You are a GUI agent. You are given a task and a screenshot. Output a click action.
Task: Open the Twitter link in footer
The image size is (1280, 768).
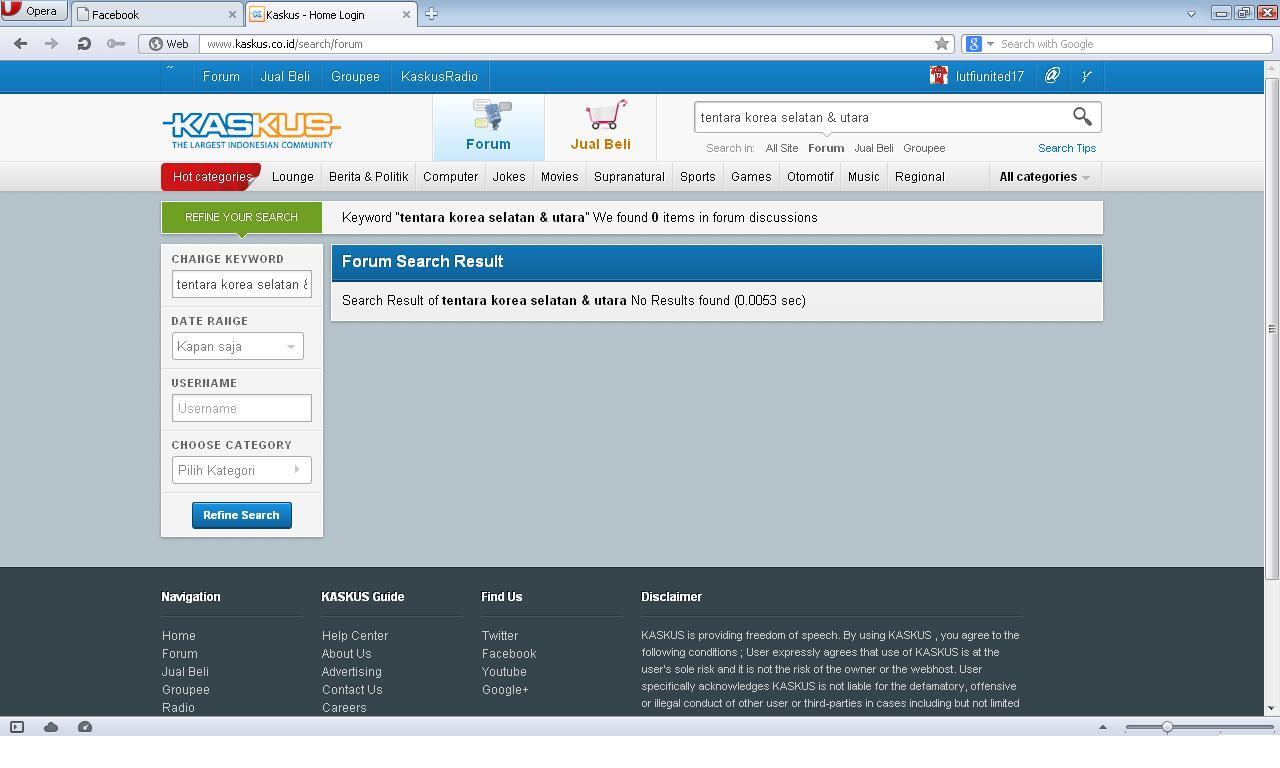point(500,636)
